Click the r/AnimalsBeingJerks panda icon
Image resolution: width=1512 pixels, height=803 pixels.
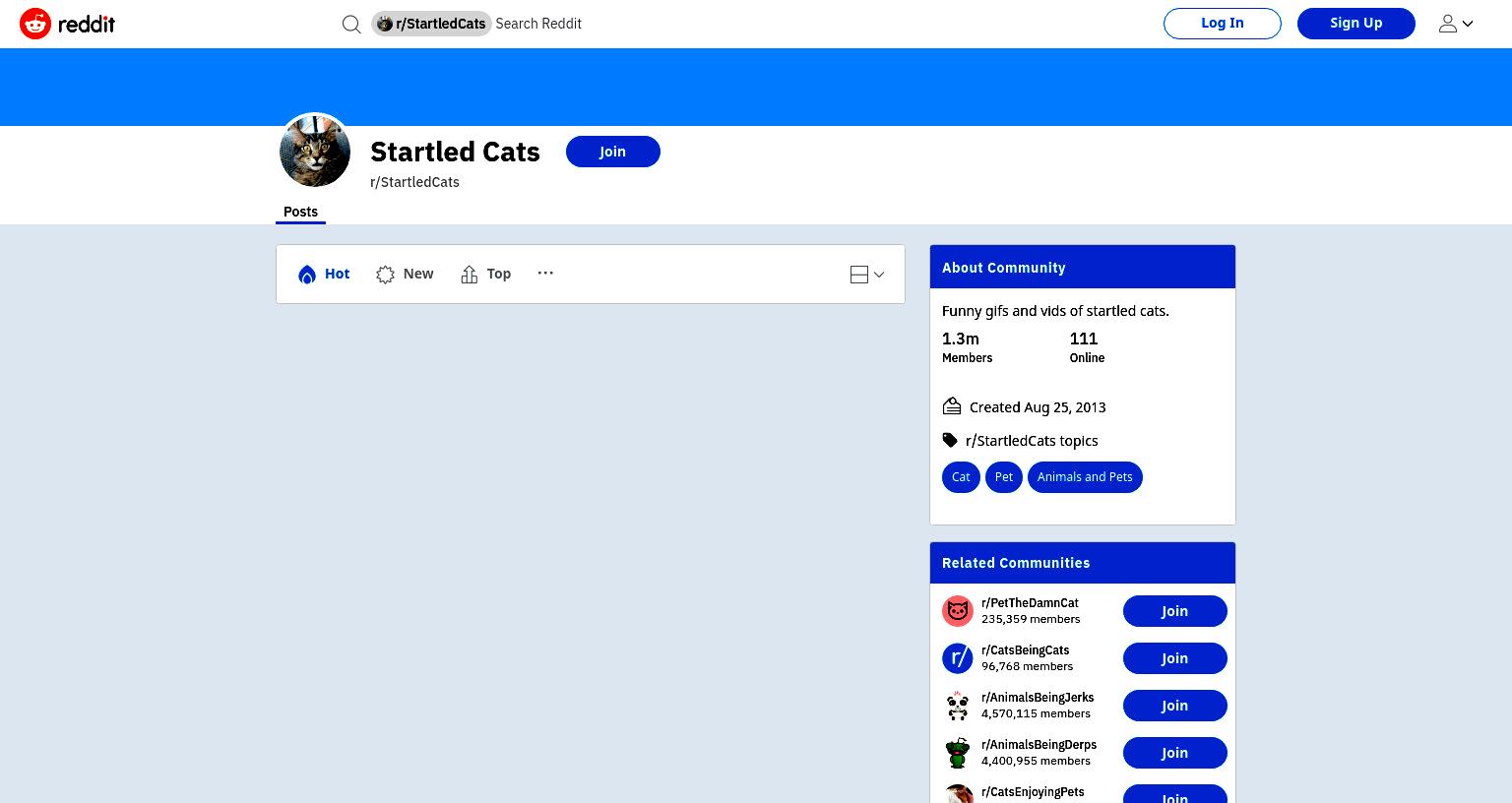958,706
